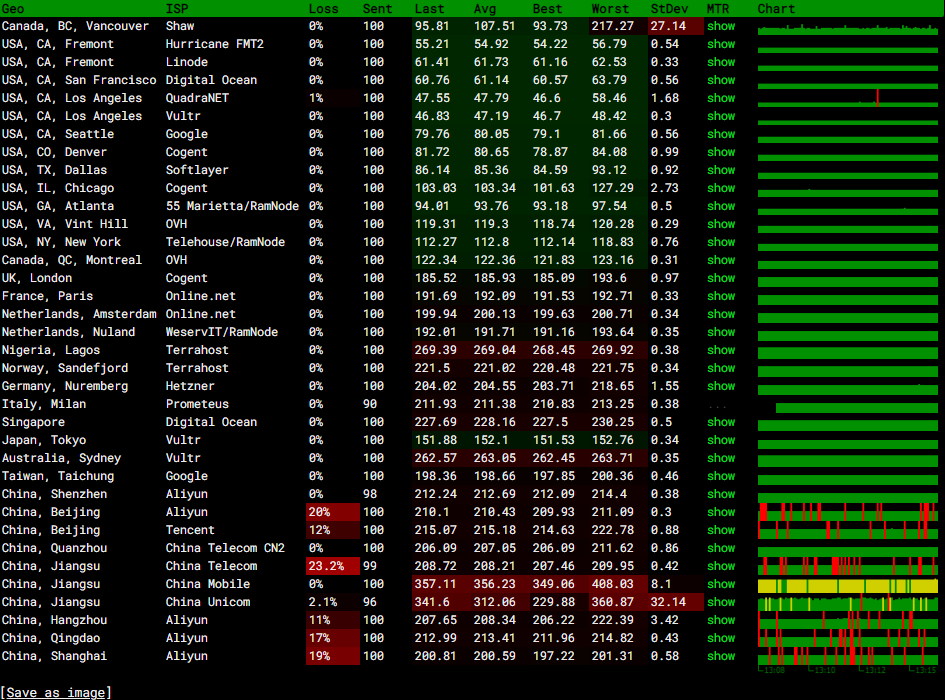Show MTR for the Linode Fremont row

click(x=721, y=62)
